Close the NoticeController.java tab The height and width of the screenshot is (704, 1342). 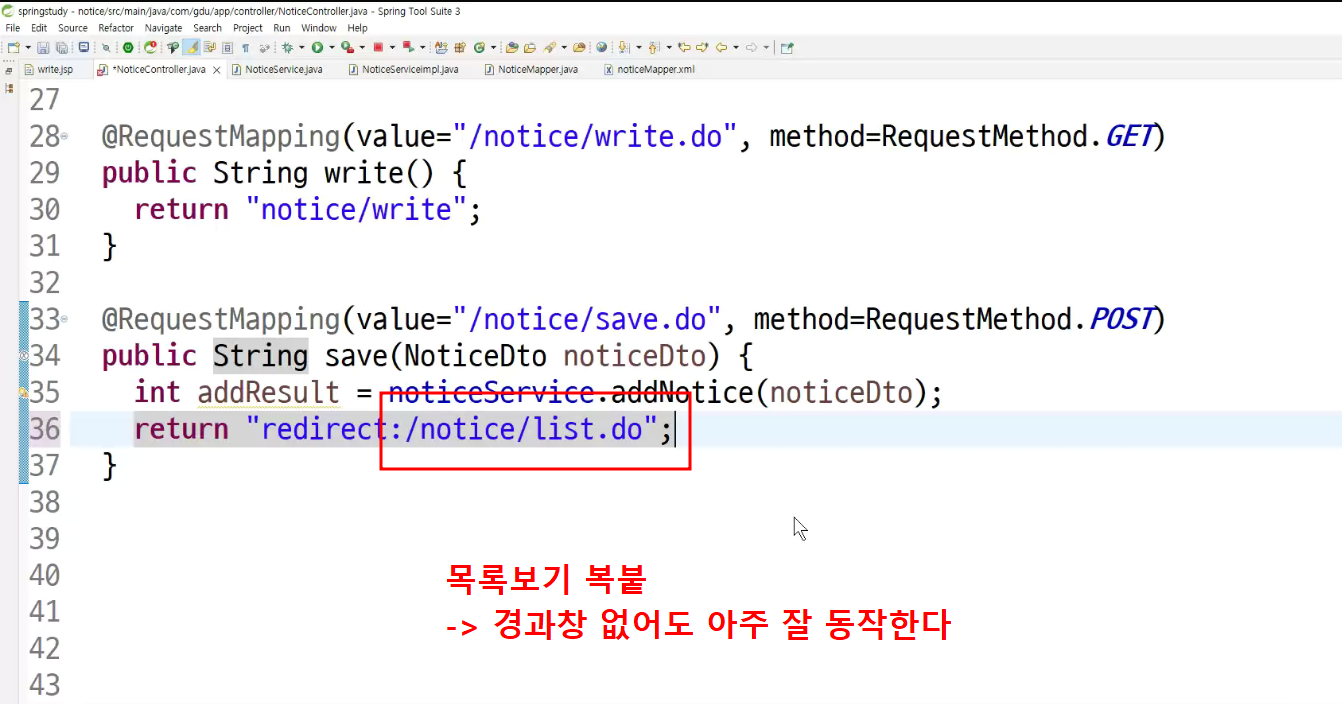point(218,69)
